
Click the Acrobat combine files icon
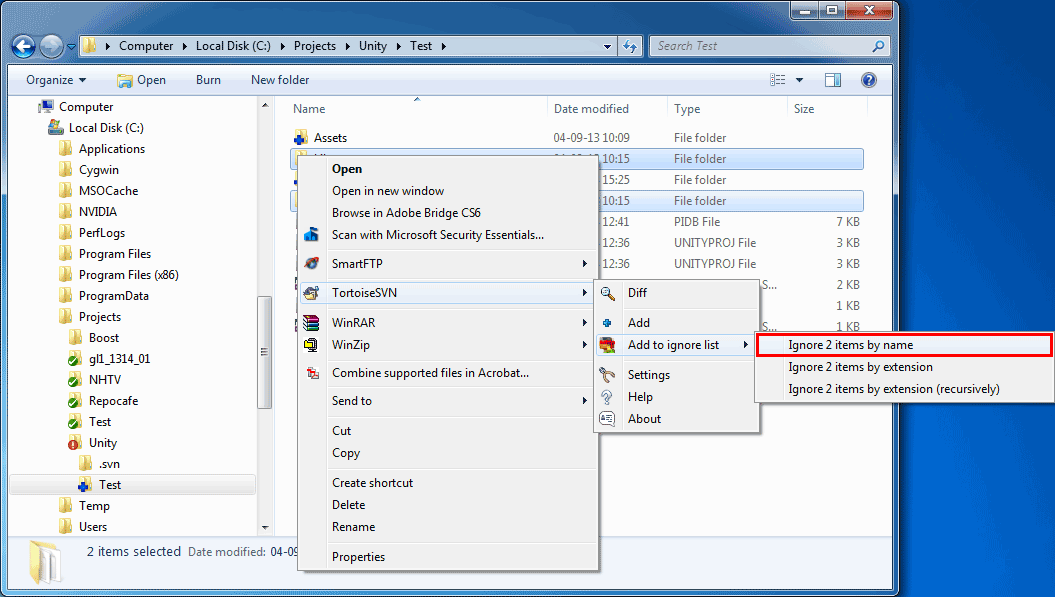tap(313, 372)
